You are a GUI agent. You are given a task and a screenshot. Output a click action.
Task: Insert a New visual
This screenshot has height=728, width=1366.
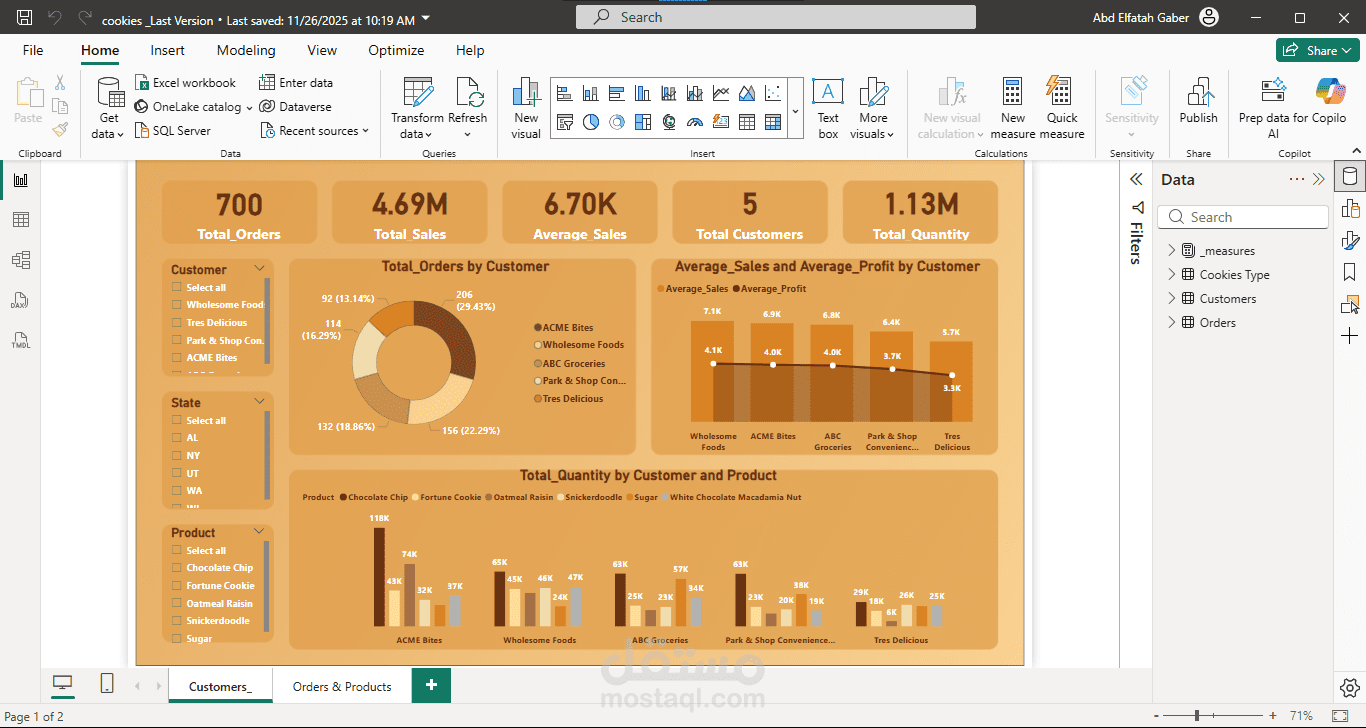526,108
